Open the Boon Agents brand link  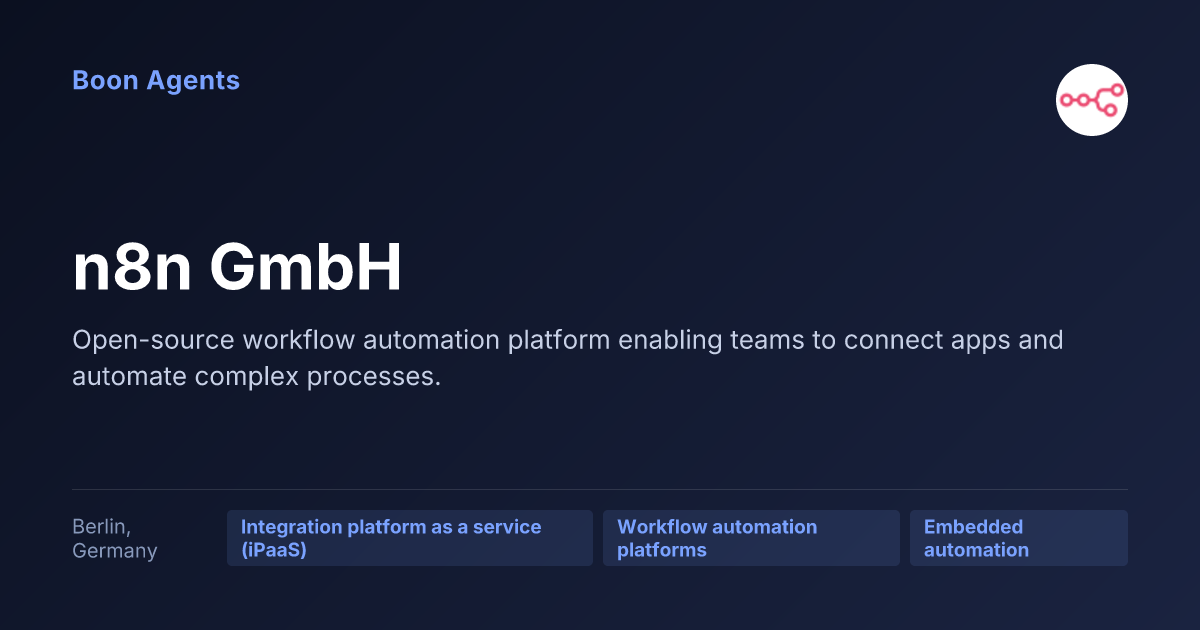156,81
